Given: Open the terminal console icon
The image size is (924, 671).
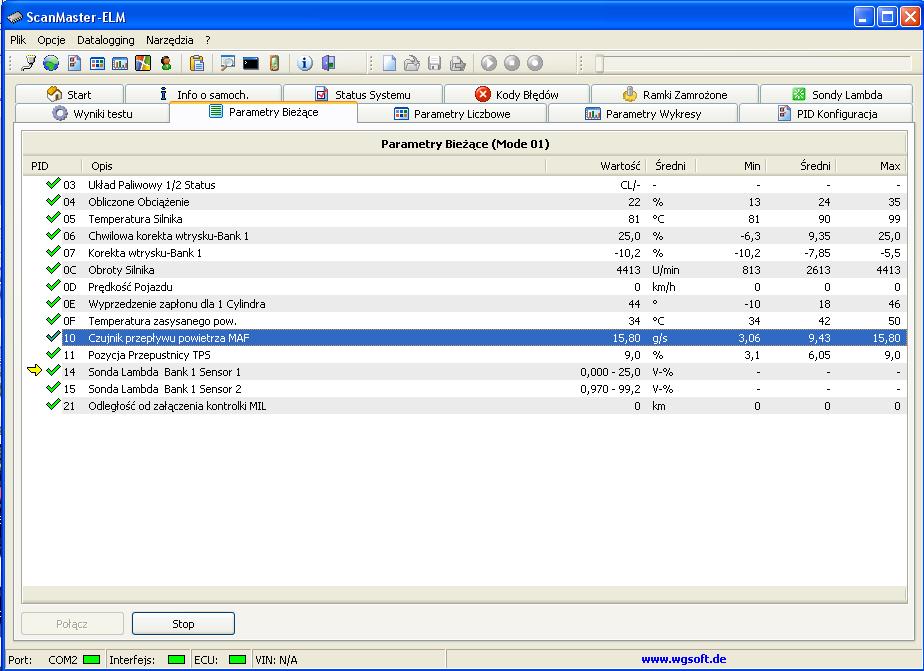Looking at the screenshot, I should click(x=251, y=63).
